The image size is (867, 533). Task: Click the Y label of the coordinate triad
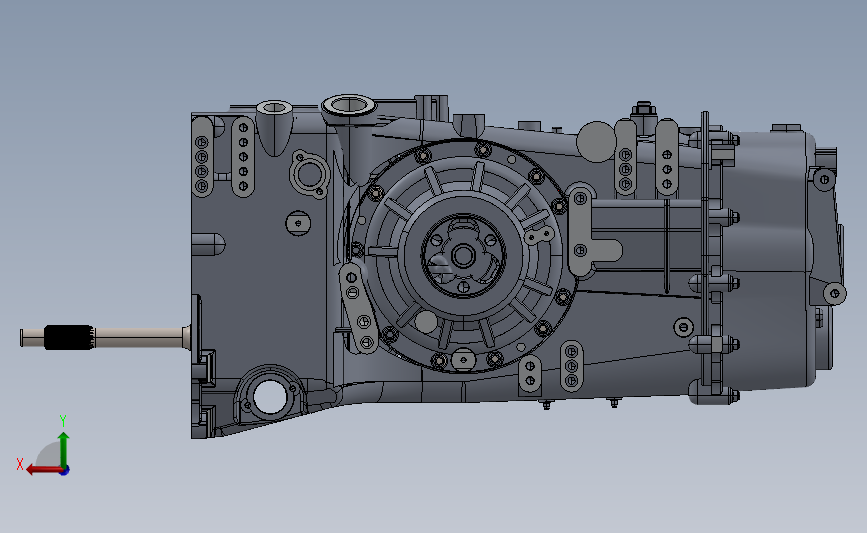click(63, 421)
